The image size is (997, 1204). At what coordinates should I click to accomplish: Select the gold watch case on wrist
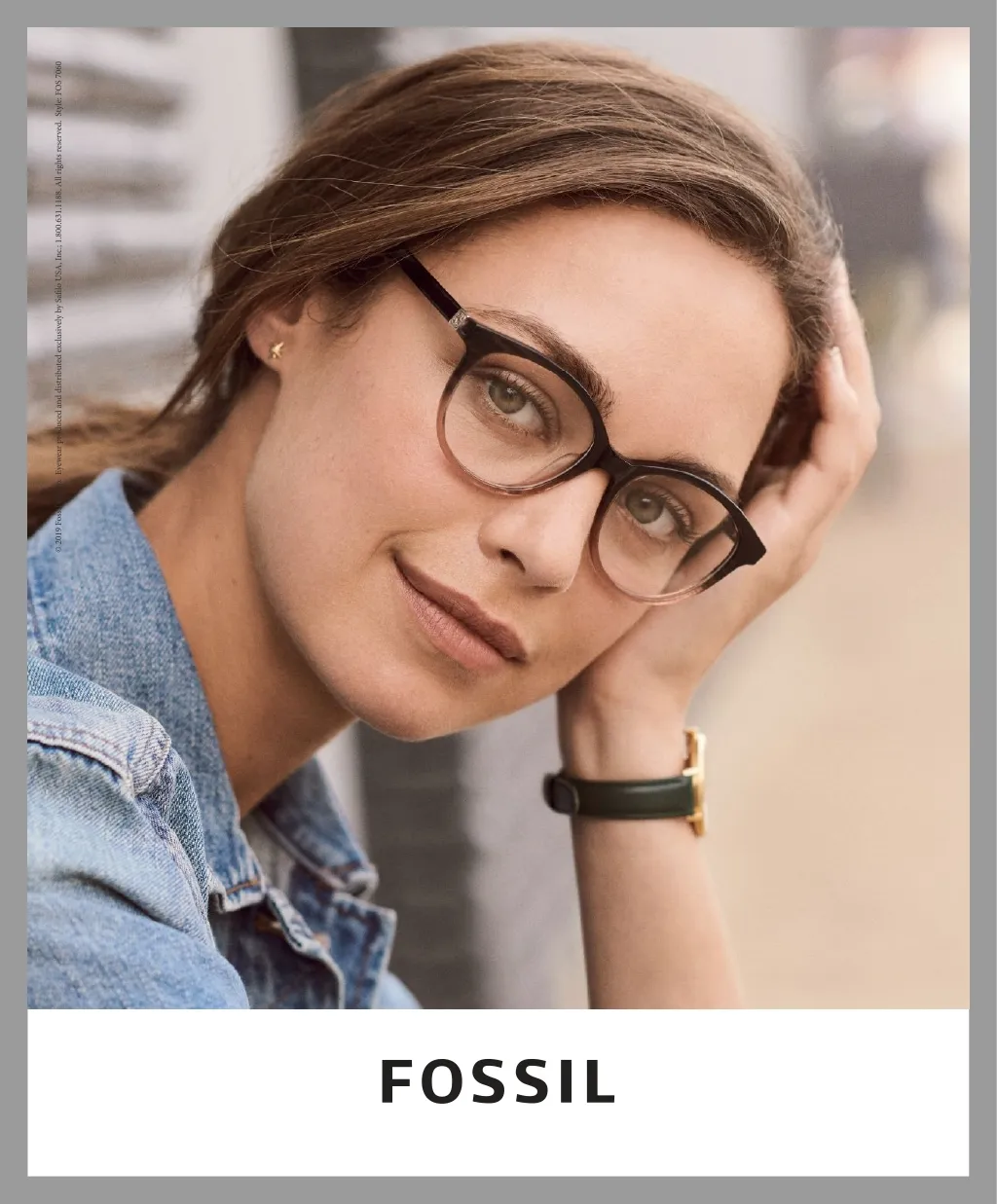tap(694, 782)
